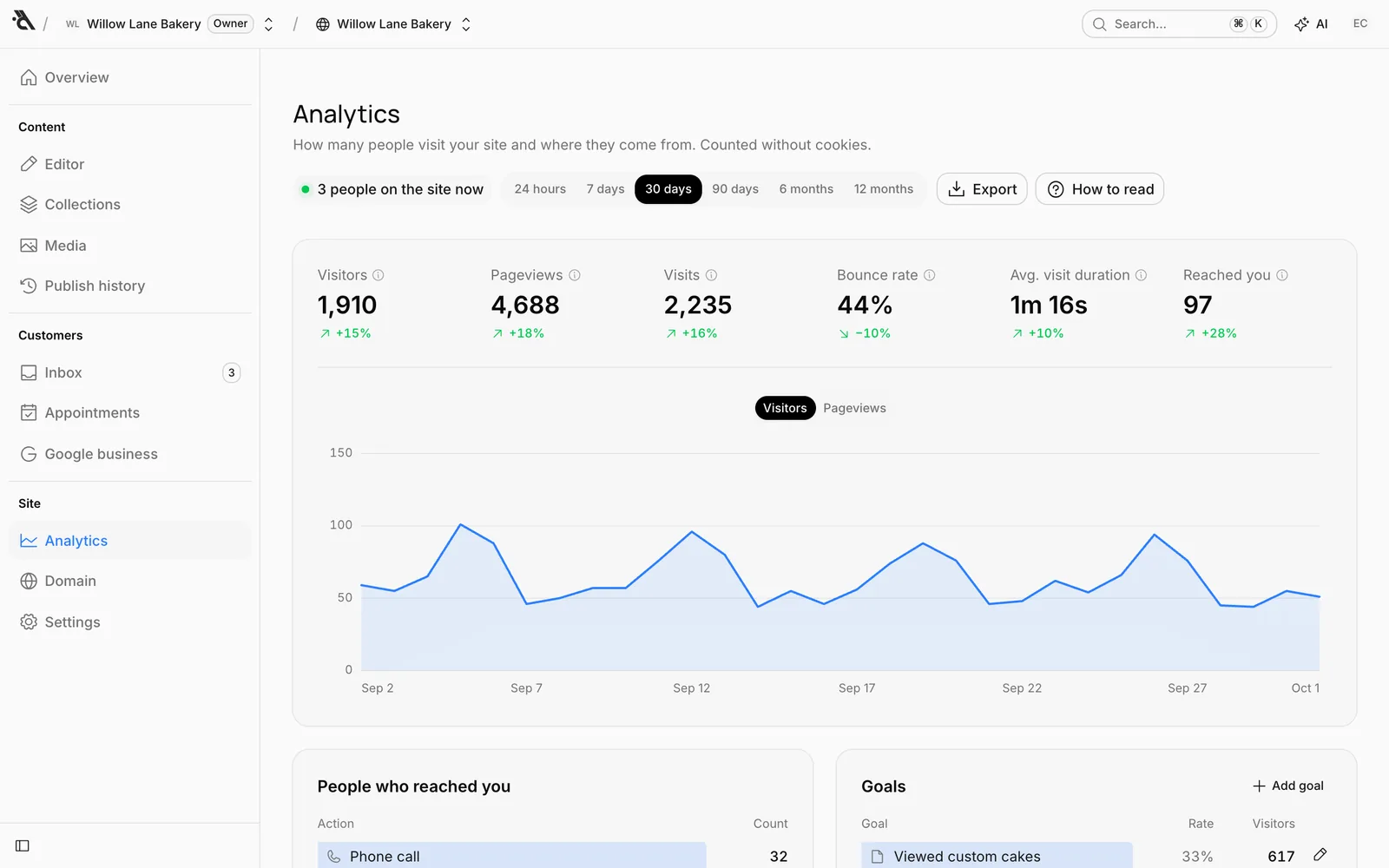Viewport: 1389px width, 868px height.
Task: Collapse the sidebar with the panel icon
Action: click(x=23, y=845)
